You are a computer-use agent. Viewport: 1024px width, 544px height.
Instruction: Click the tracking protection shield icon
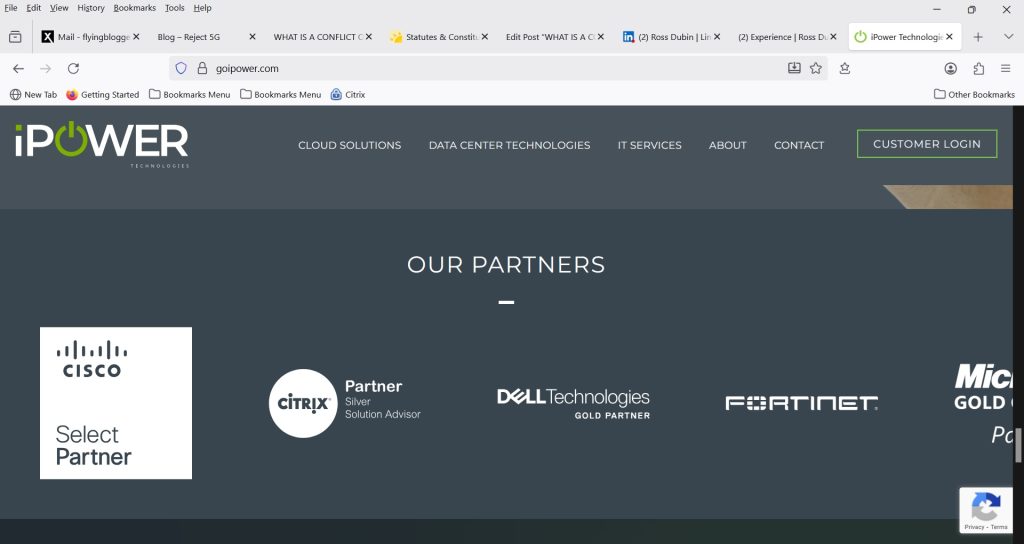[x=181, y=69]
